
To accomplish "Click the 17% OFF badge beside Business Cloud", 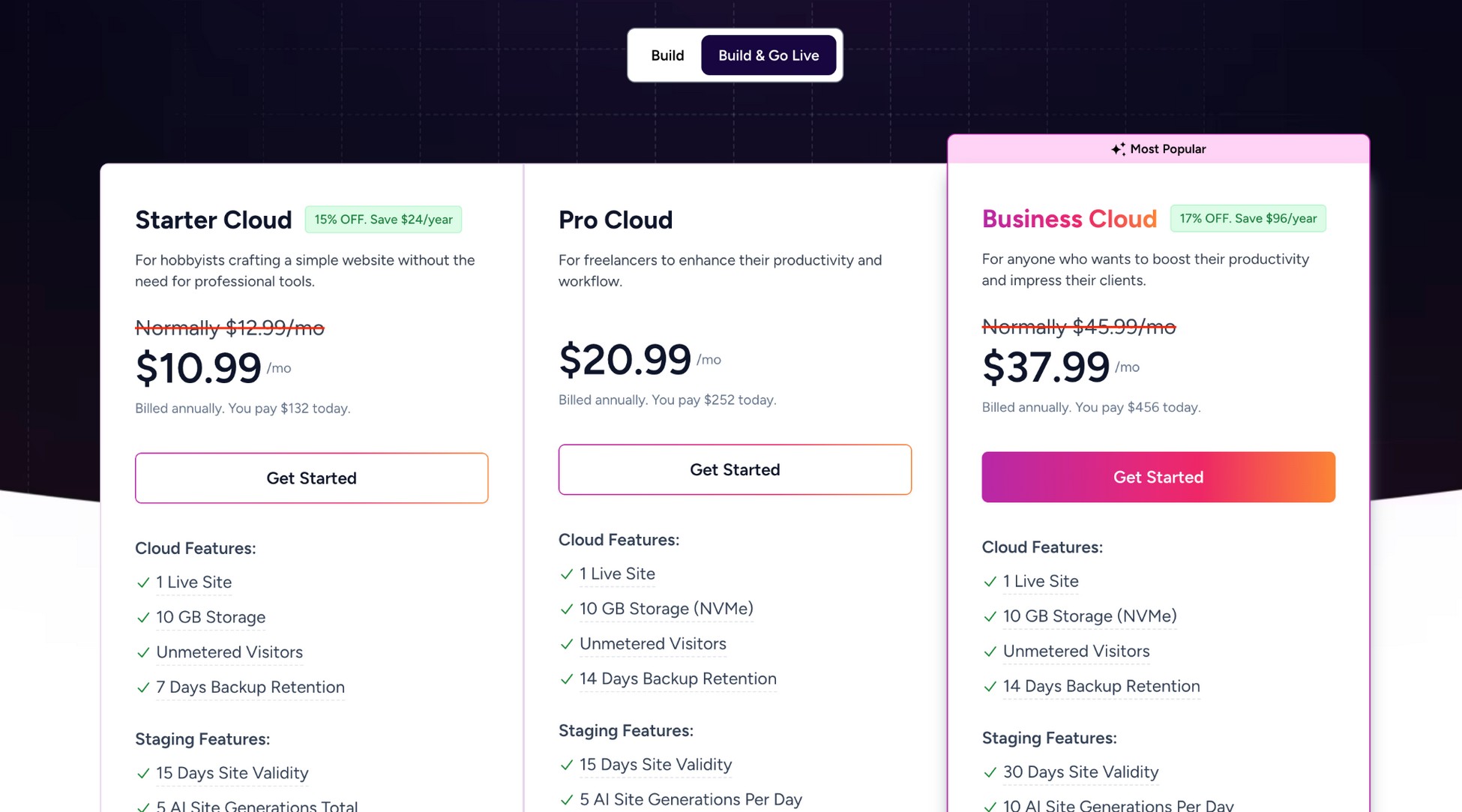I will click(1248, 218).
